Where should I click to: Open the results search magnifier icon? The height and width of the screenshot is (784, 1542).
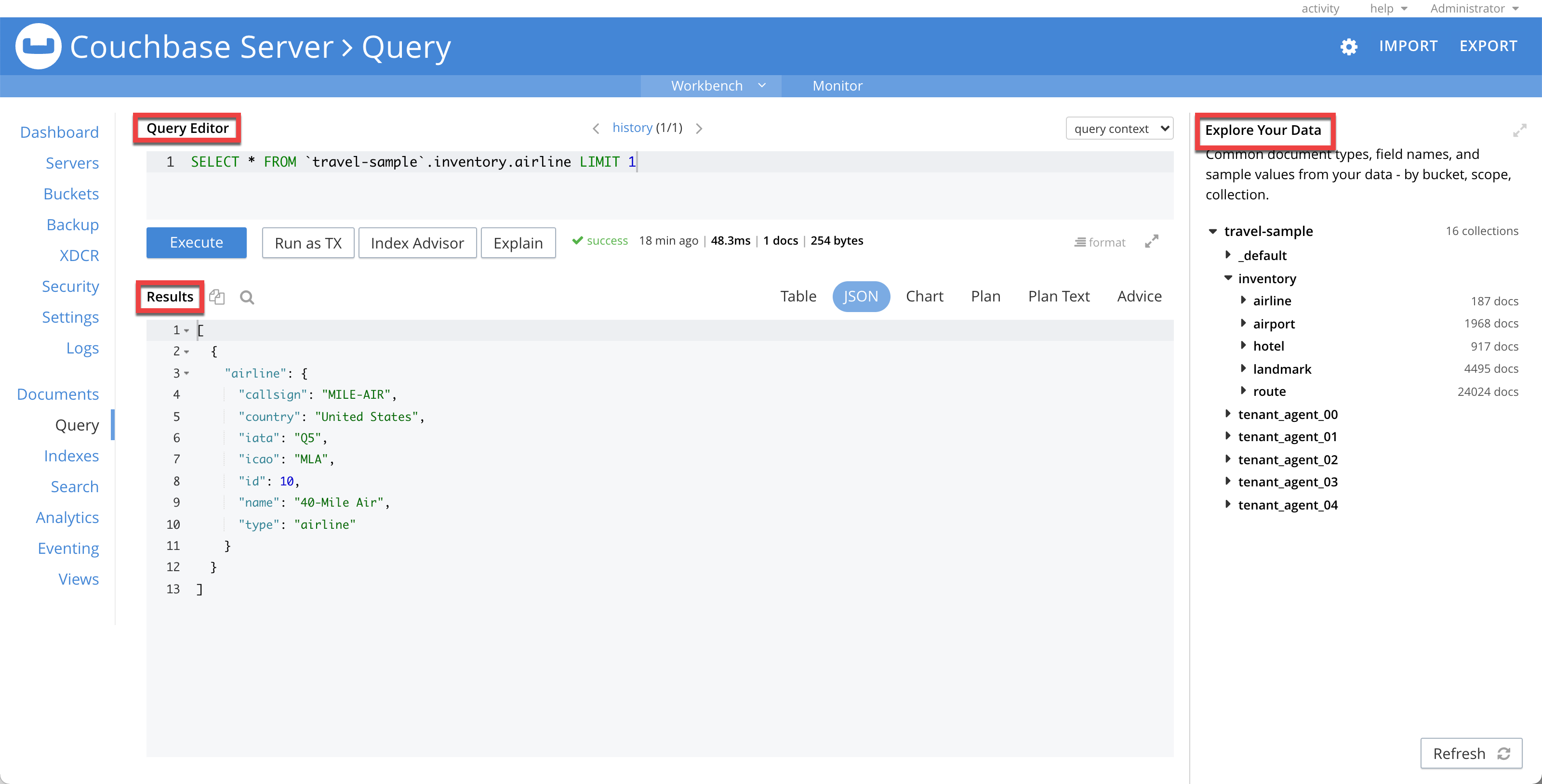click(247, 297)
